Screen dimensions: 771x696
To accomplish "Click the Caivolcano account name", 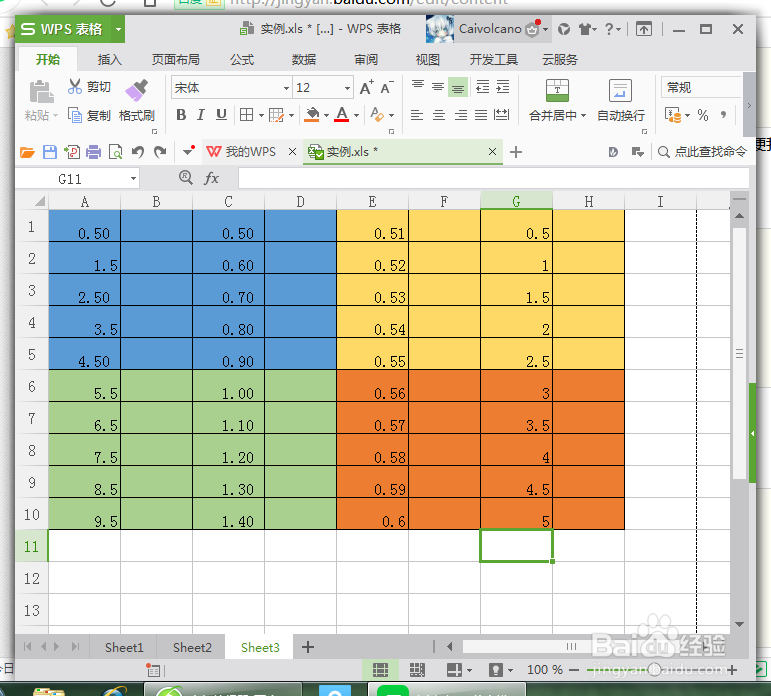I will point(490,29).
